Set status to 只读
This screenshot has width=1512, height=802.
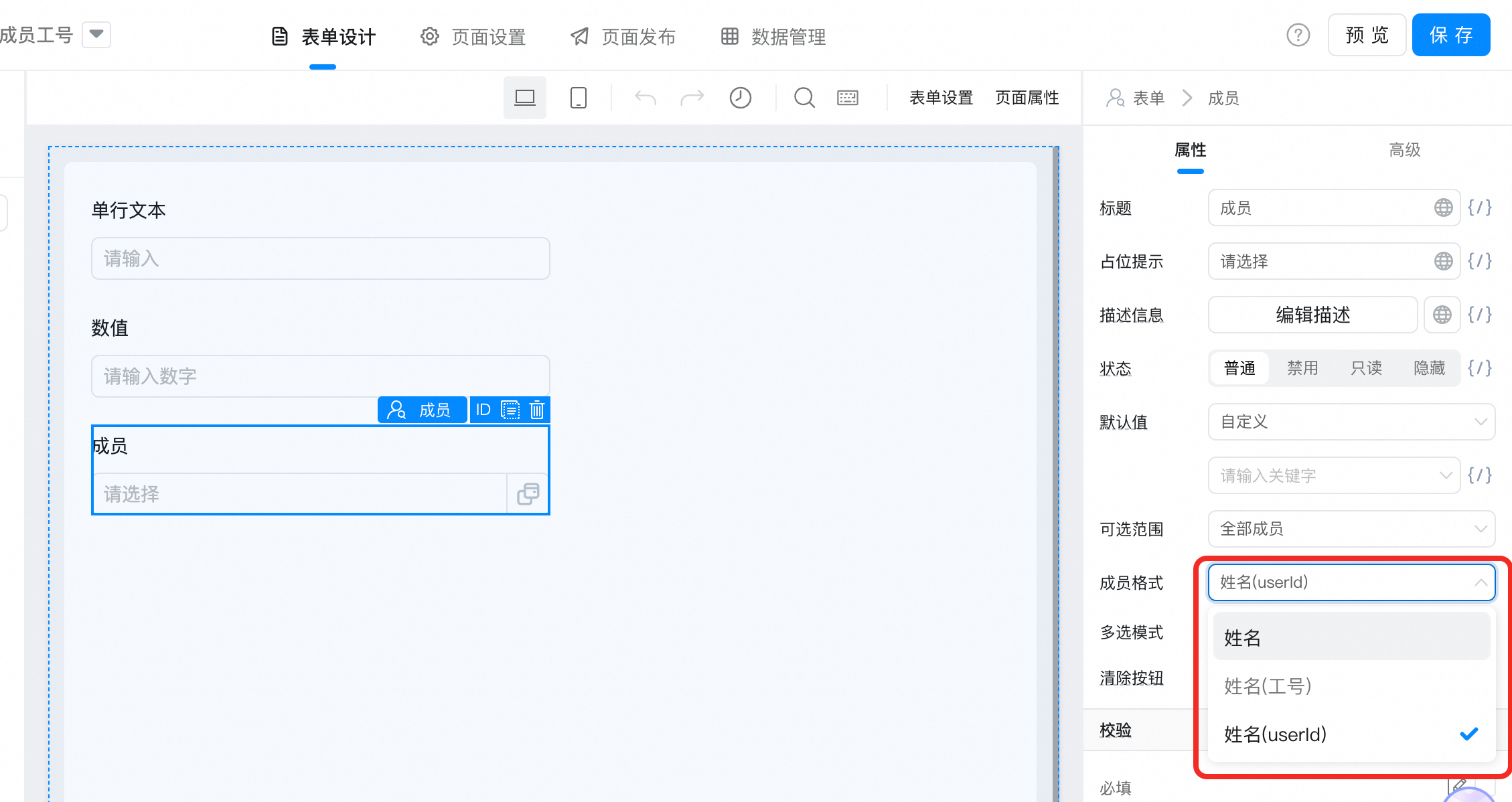tap(1366, 368)
